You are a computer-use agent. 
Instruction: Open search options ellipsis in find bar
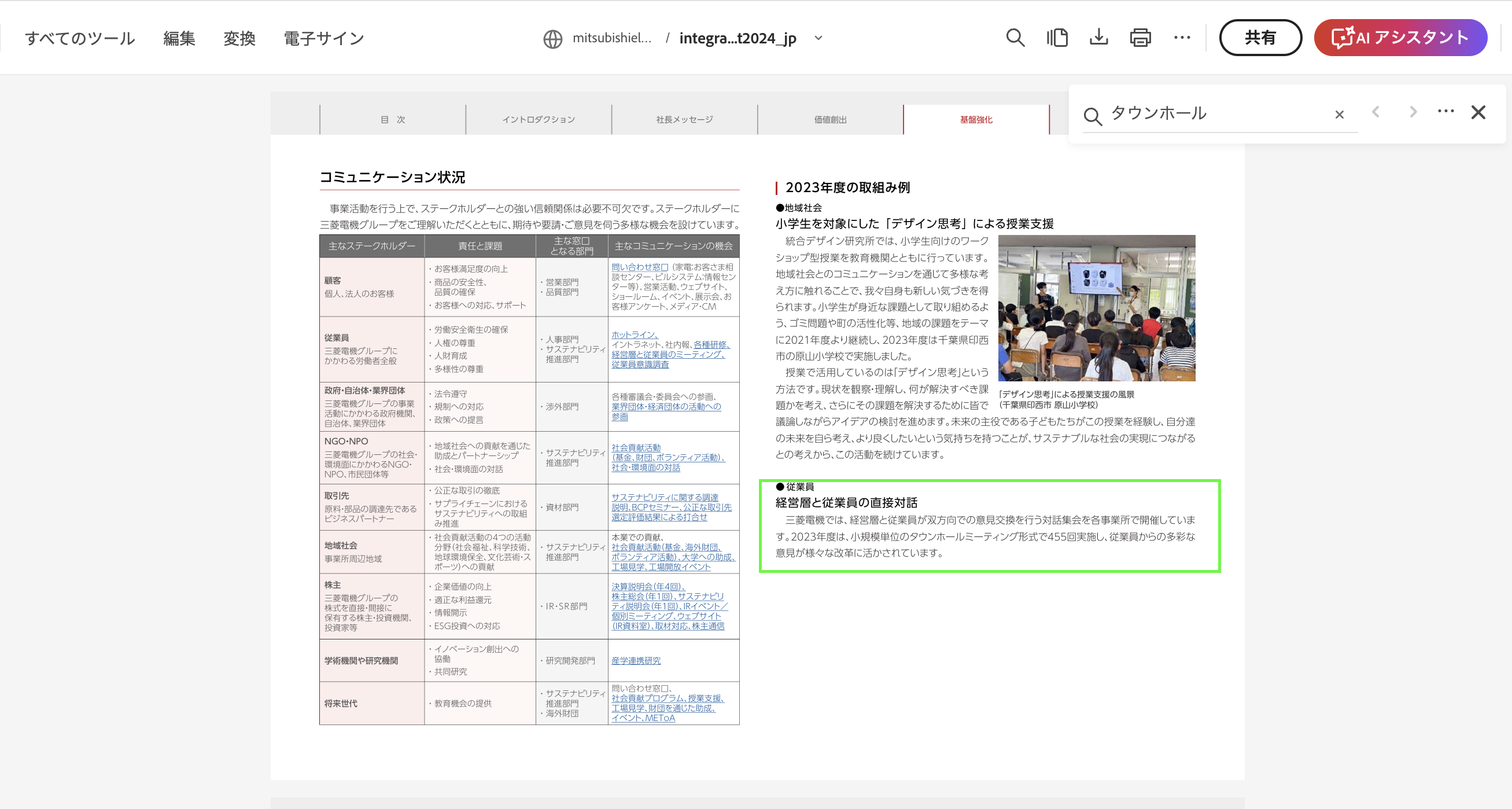pyautogui.click(x=1445, y=112)
